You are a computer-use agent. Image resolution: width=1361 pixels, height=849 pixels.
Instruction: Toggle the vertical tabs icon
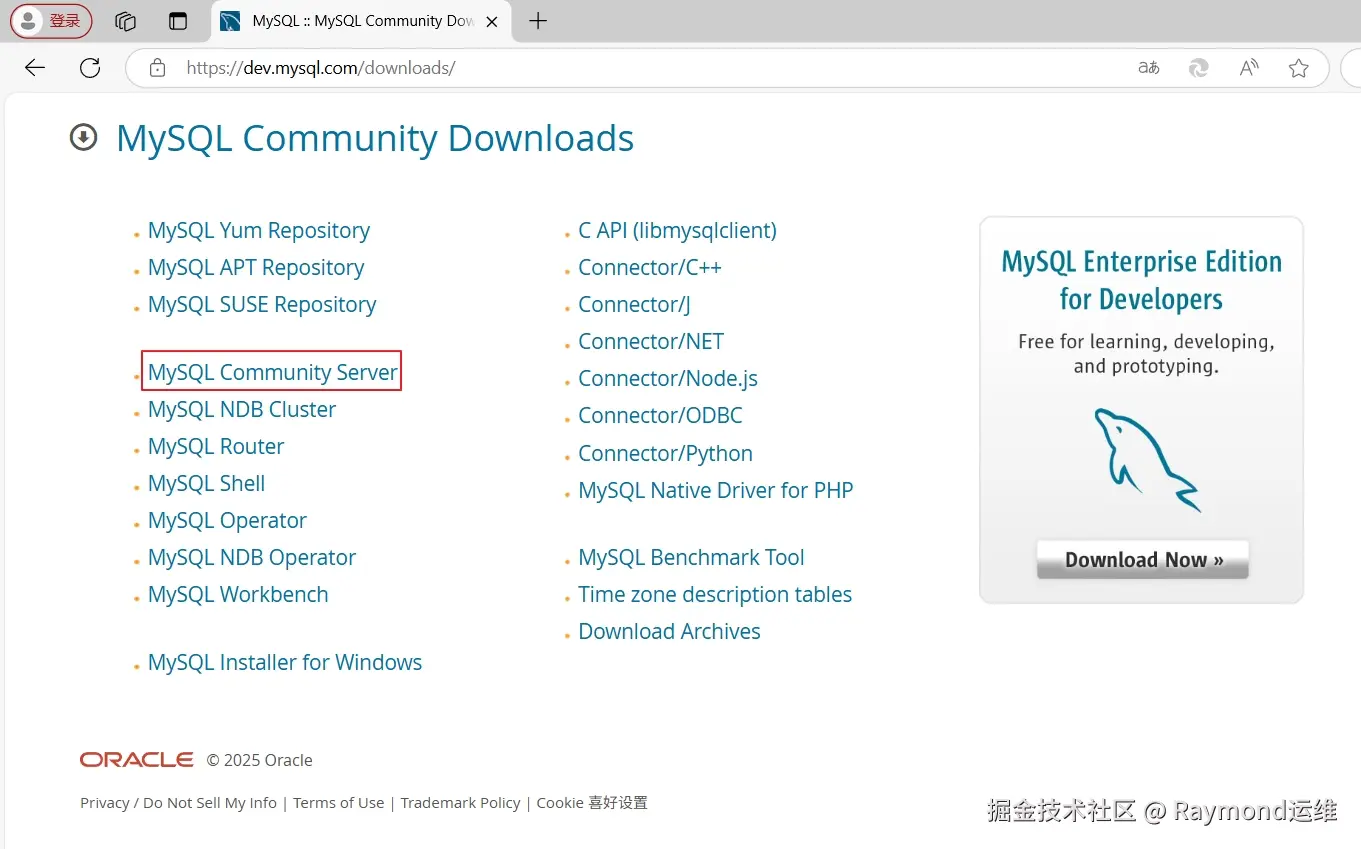click(x=178, y=21)
